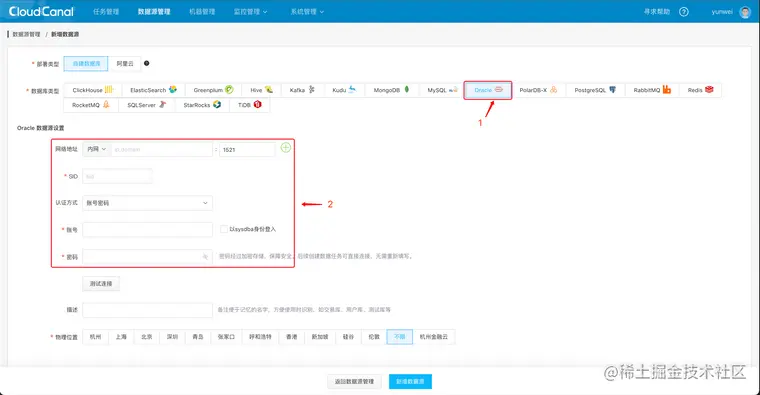Click the 寻求帮助 link
Viewport: 760px width, 395px height.
[x=656, y=12]
